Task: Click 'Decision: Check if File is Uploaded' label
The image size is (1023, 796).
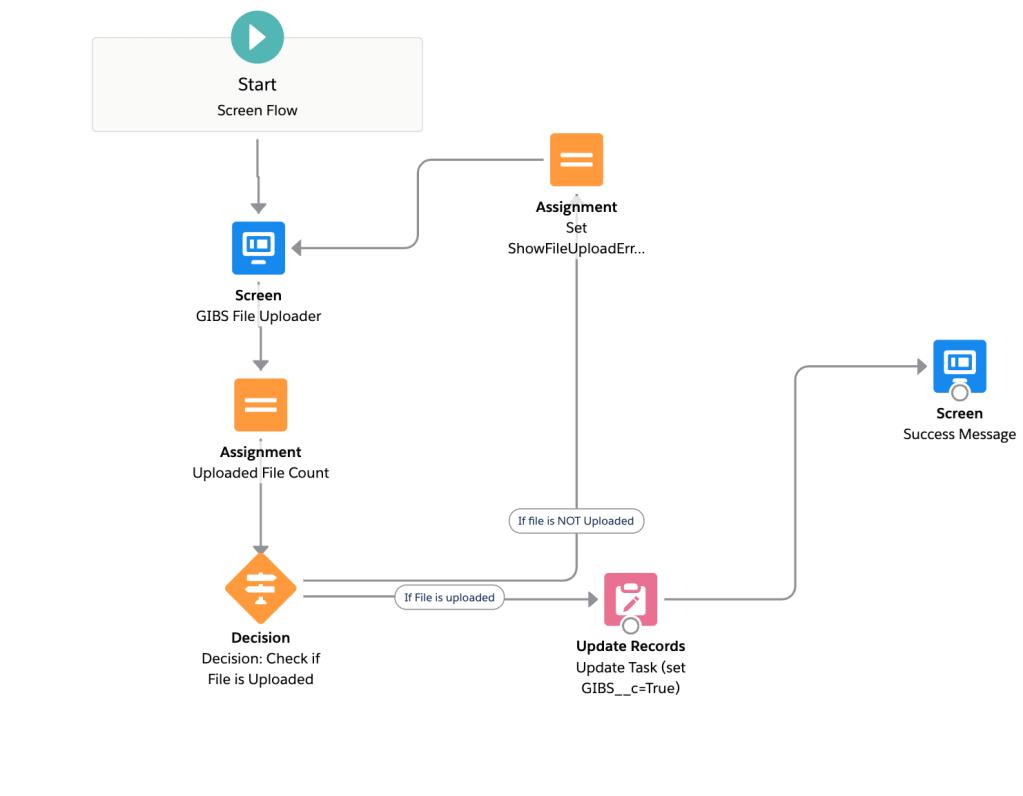Action: tap(260, 669)
